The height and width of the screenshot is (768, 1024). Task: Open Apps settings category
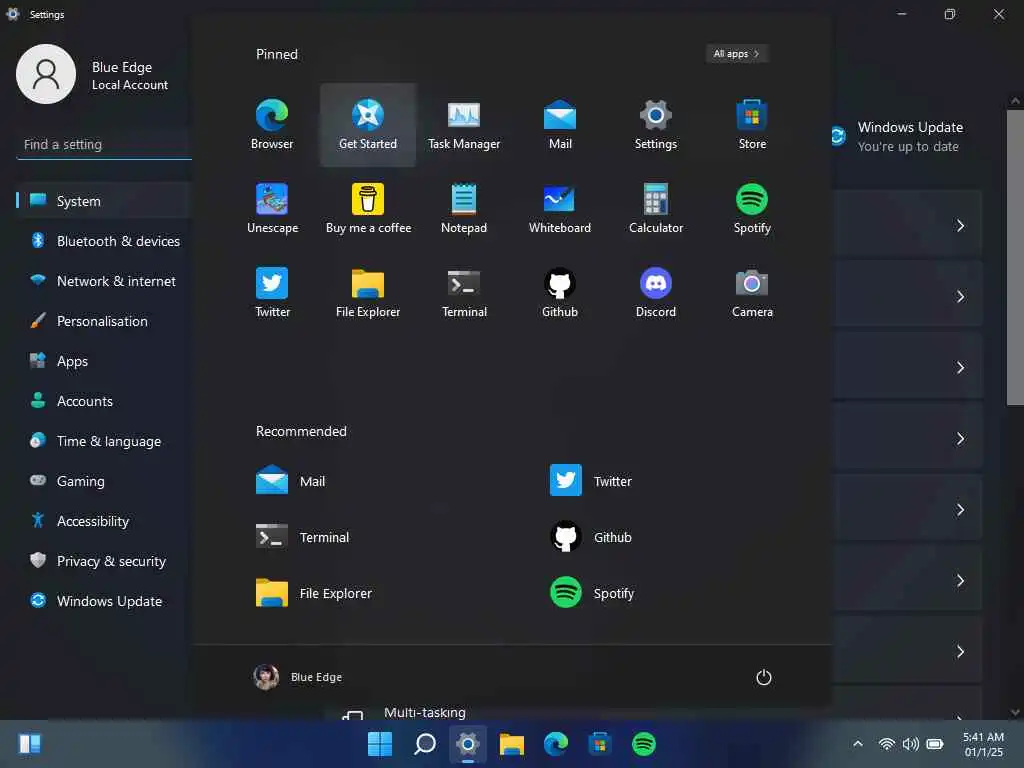[103, 360]
